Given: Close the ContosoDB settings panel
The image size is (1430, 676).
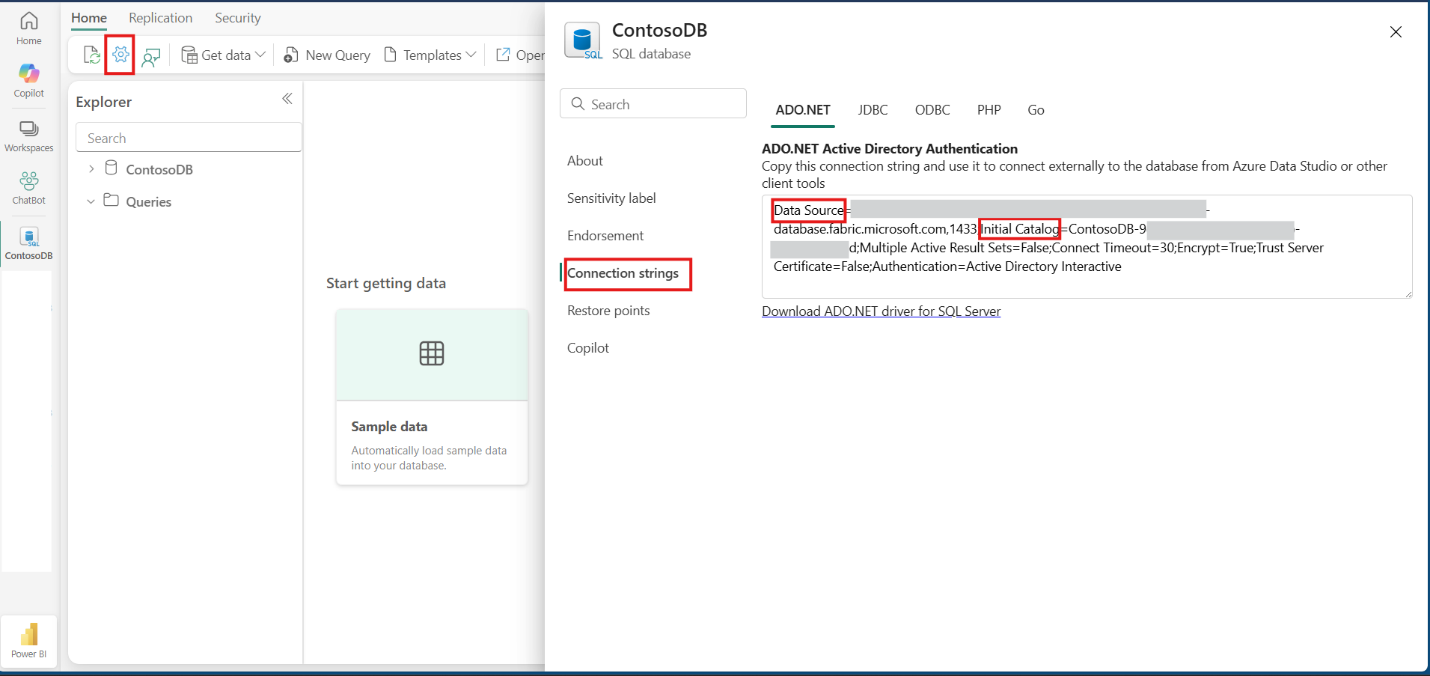Looking at the screenshot, I should 1396,32.
